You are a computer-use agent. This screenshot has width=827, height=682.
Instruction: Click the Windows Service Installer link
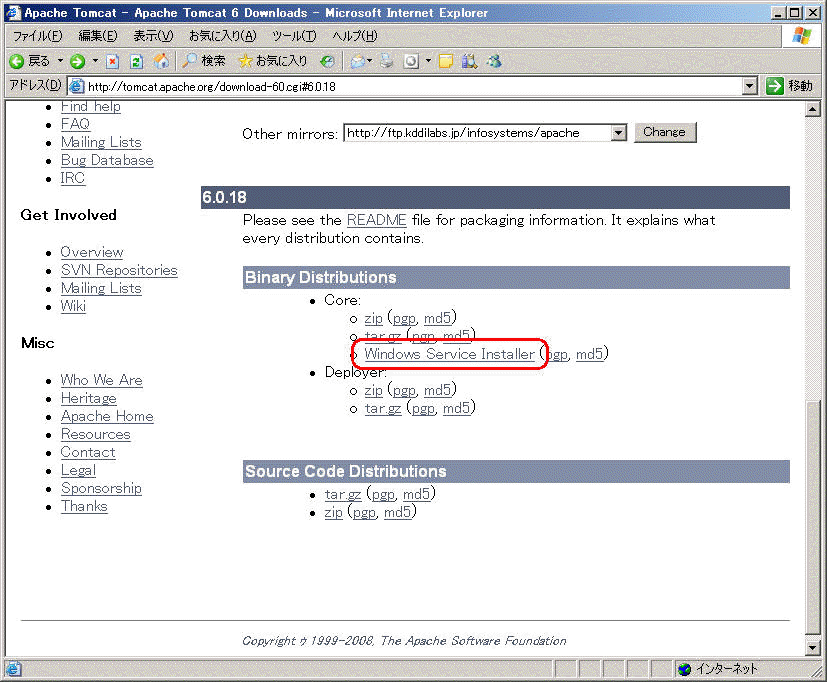[x=449, y=354]
